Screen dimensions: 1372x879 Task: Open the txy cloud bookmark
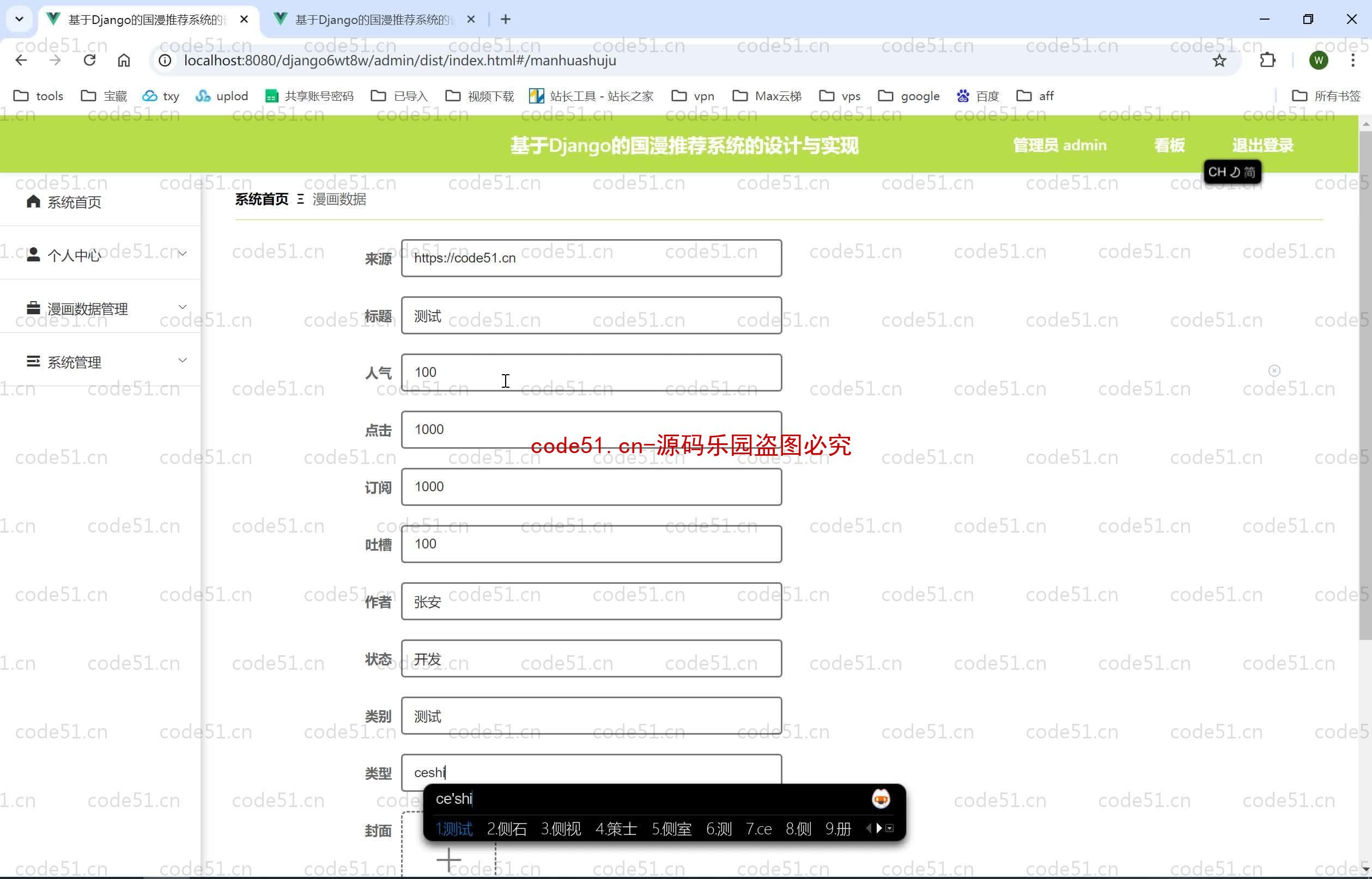(x=161, y=96)
